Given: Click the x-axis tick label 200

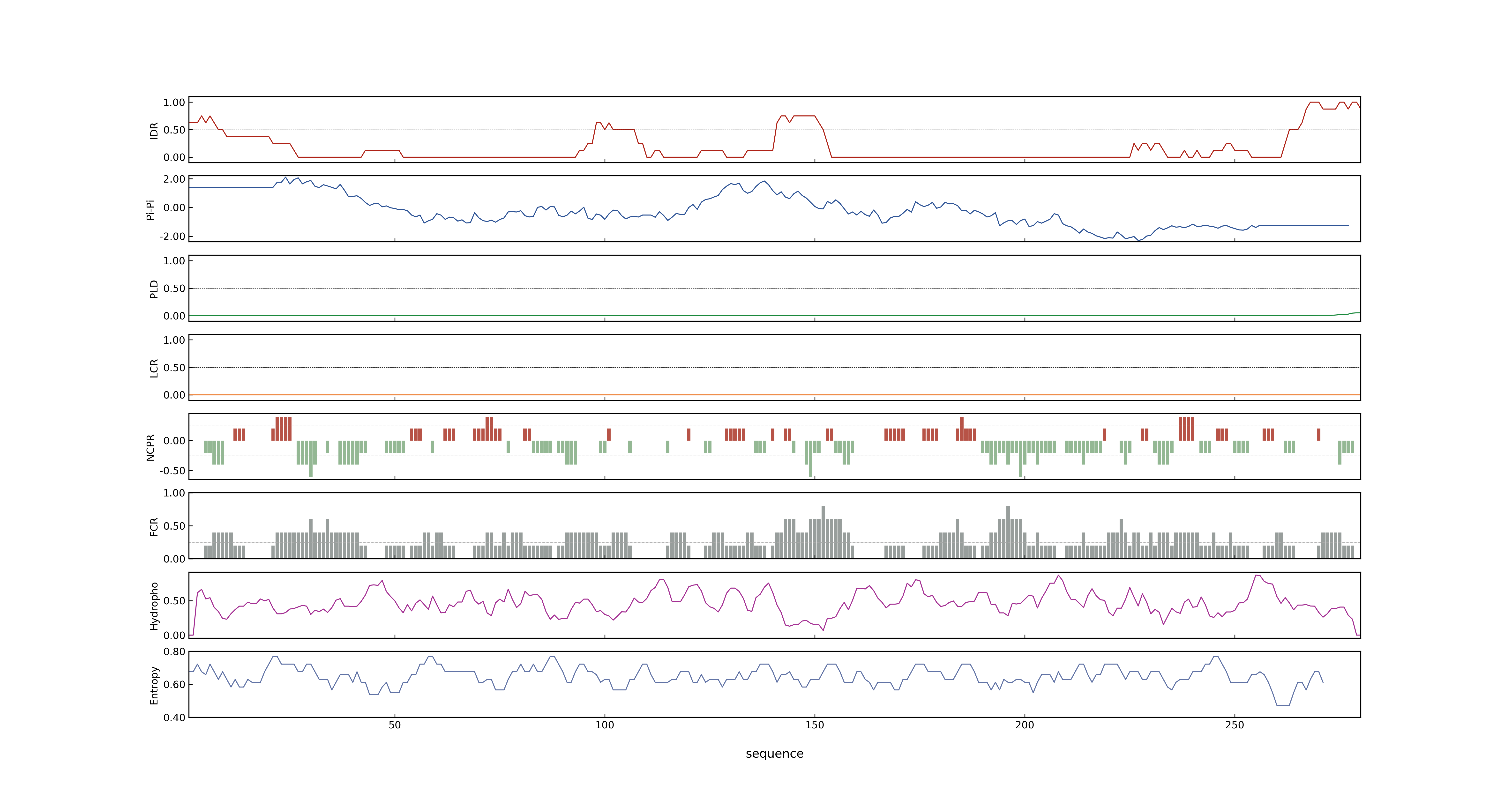Looking at the screenshot, I should (x=1024, y=725).
